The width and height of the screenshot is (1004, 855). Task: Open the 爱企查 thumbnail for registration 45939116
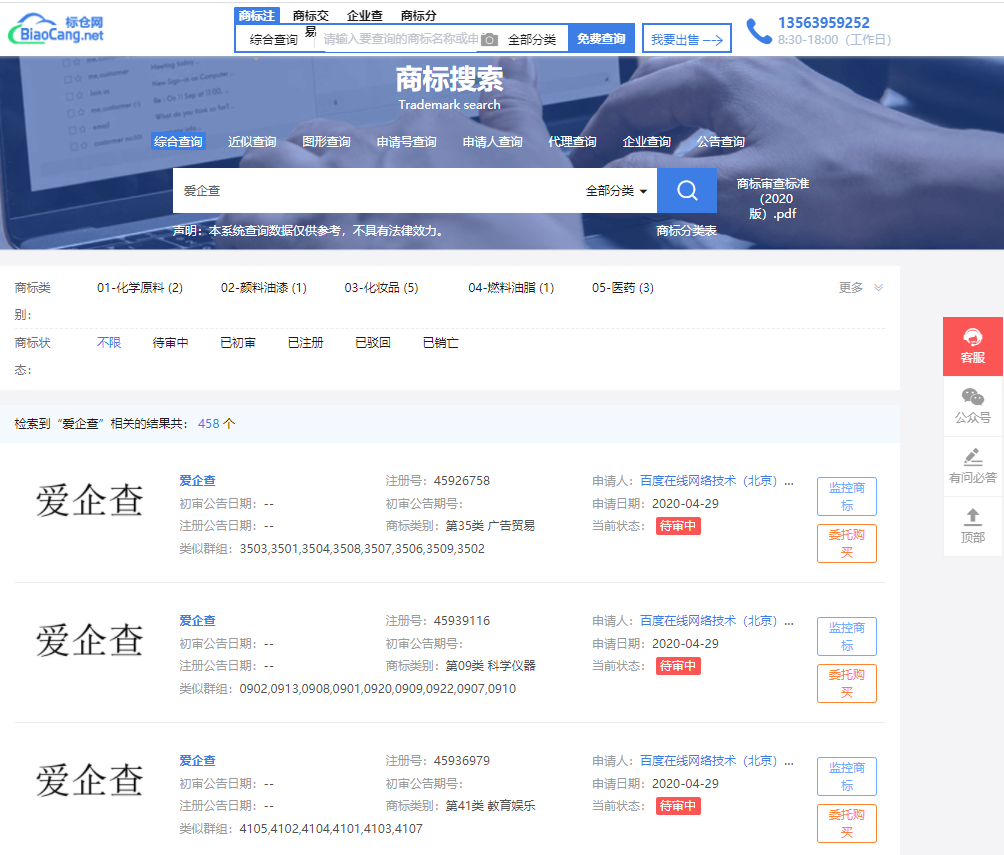(x=90, y=640)
